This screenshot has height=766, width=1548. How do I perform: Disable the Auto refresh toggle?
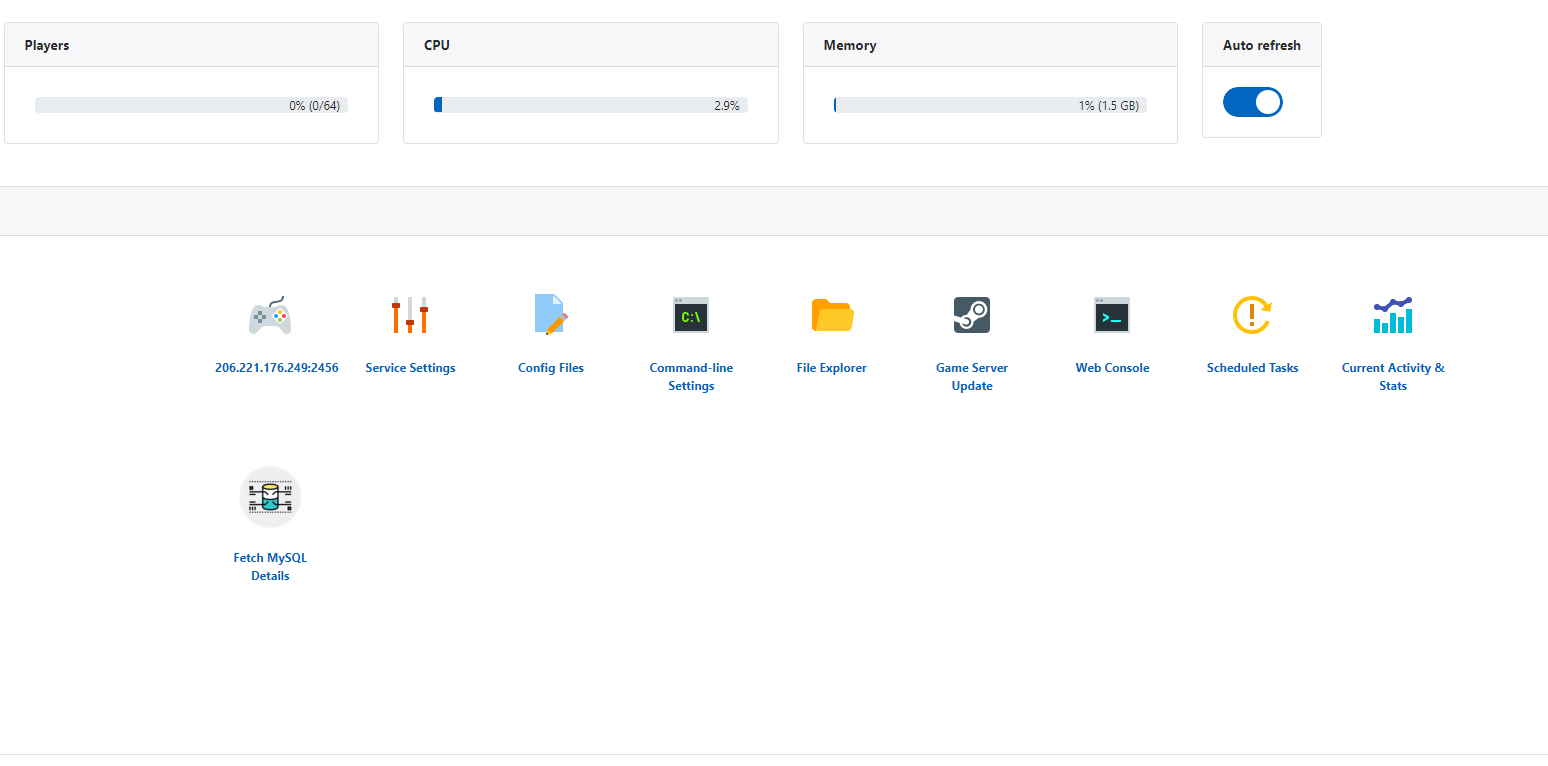click(1253, 102)
